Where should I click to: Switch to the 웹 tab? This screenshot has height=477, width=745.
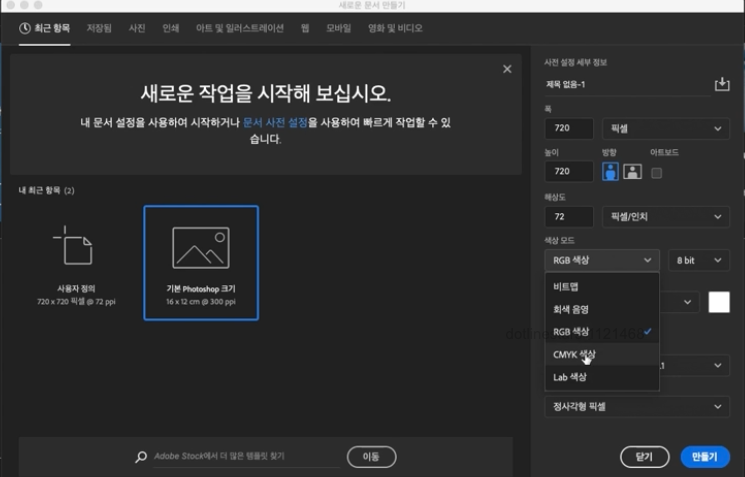click(305, 29)
